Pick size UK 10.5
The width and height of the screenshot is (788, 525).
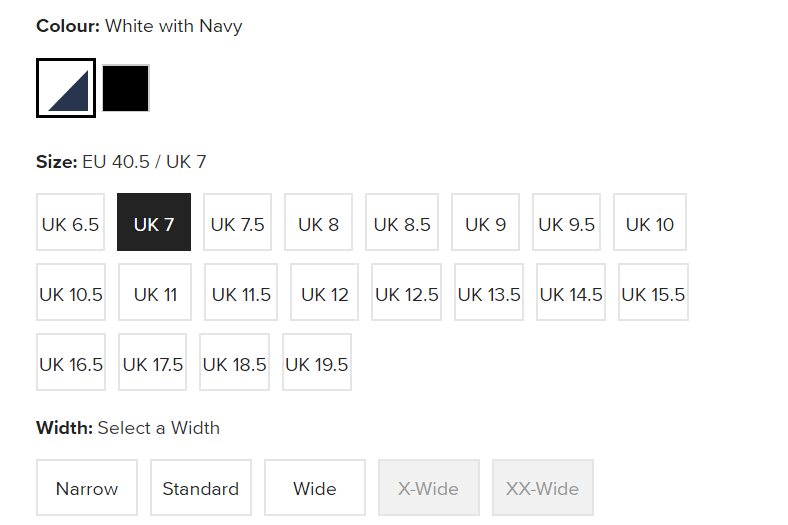71,292
